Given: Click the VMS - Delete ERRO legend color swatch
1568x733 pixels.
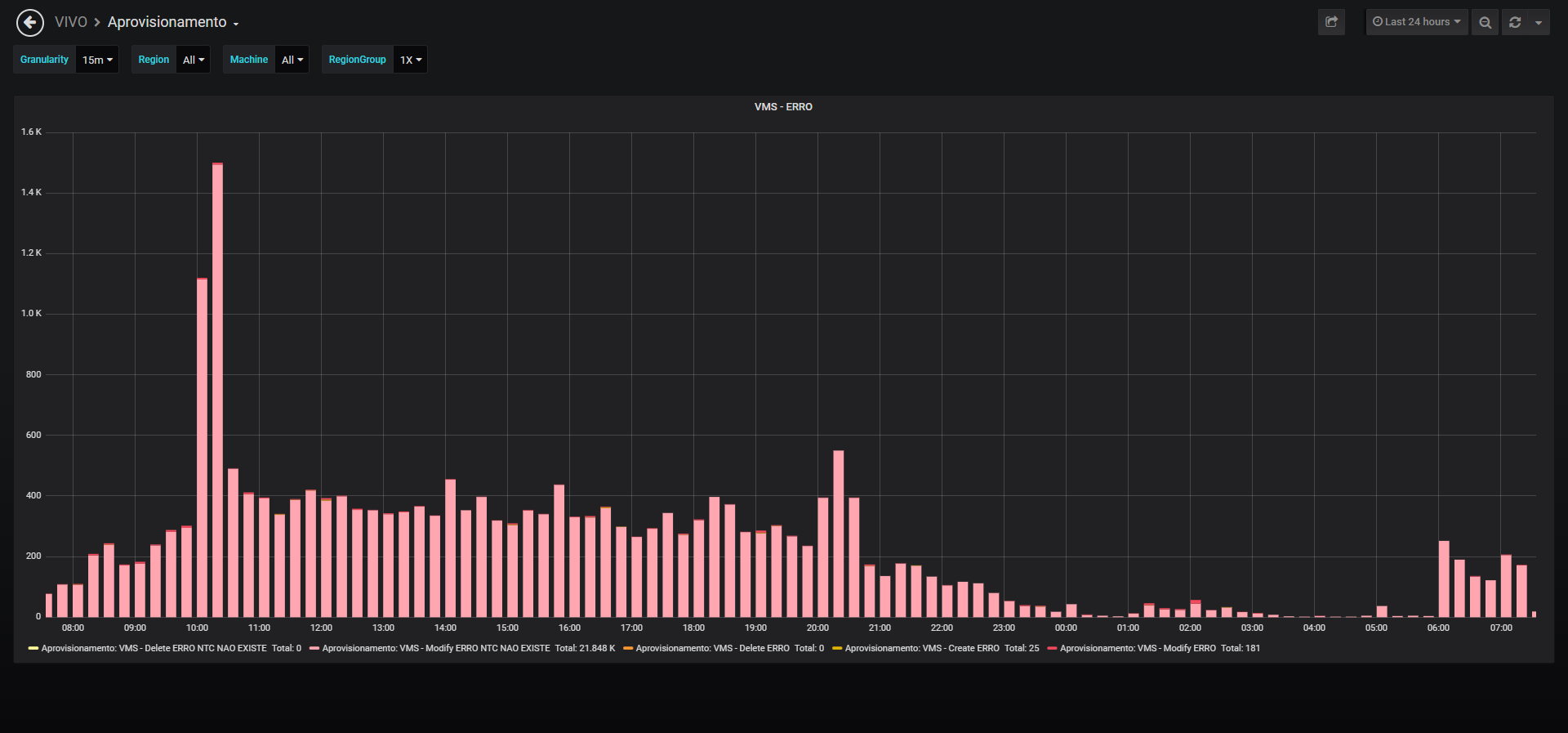Looking at the screenshot, I should 628,648.
